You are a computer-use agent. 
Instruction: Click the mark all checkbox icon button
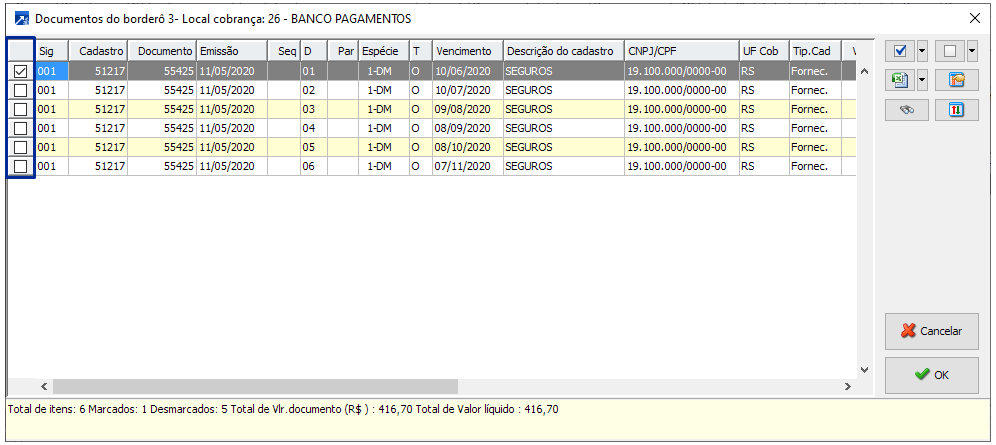click(x=899, y=51)
